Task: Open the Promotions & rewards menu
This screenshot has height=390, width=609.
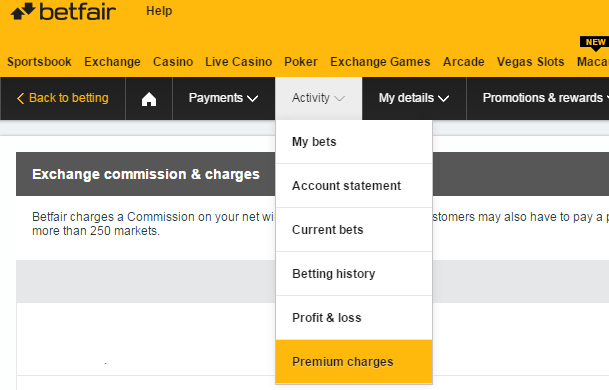Action: (545, 98)
